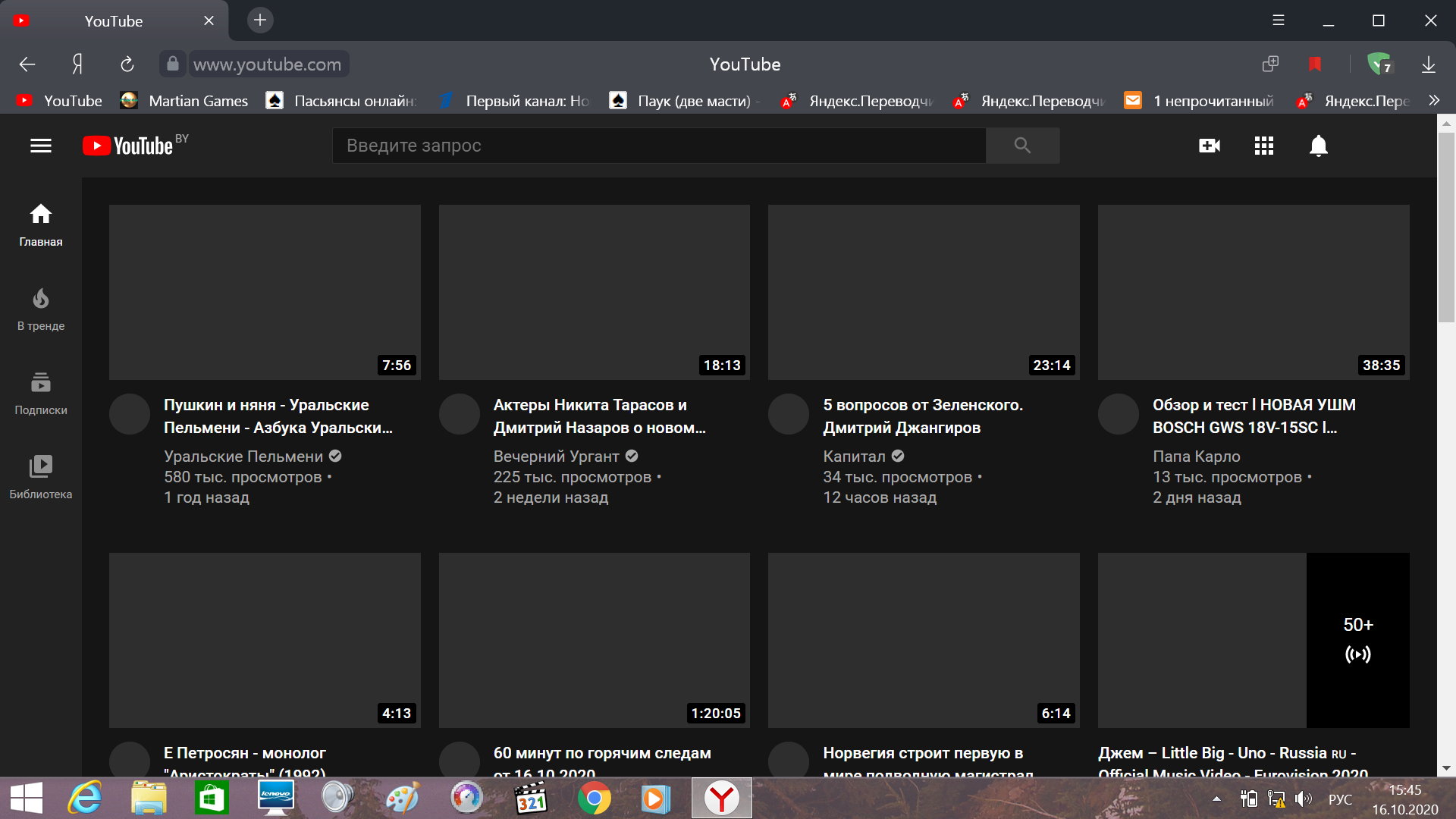Show hidden tray icons arrow
This screenshot has height=819, width=1456.
(x=1219, y=798)
